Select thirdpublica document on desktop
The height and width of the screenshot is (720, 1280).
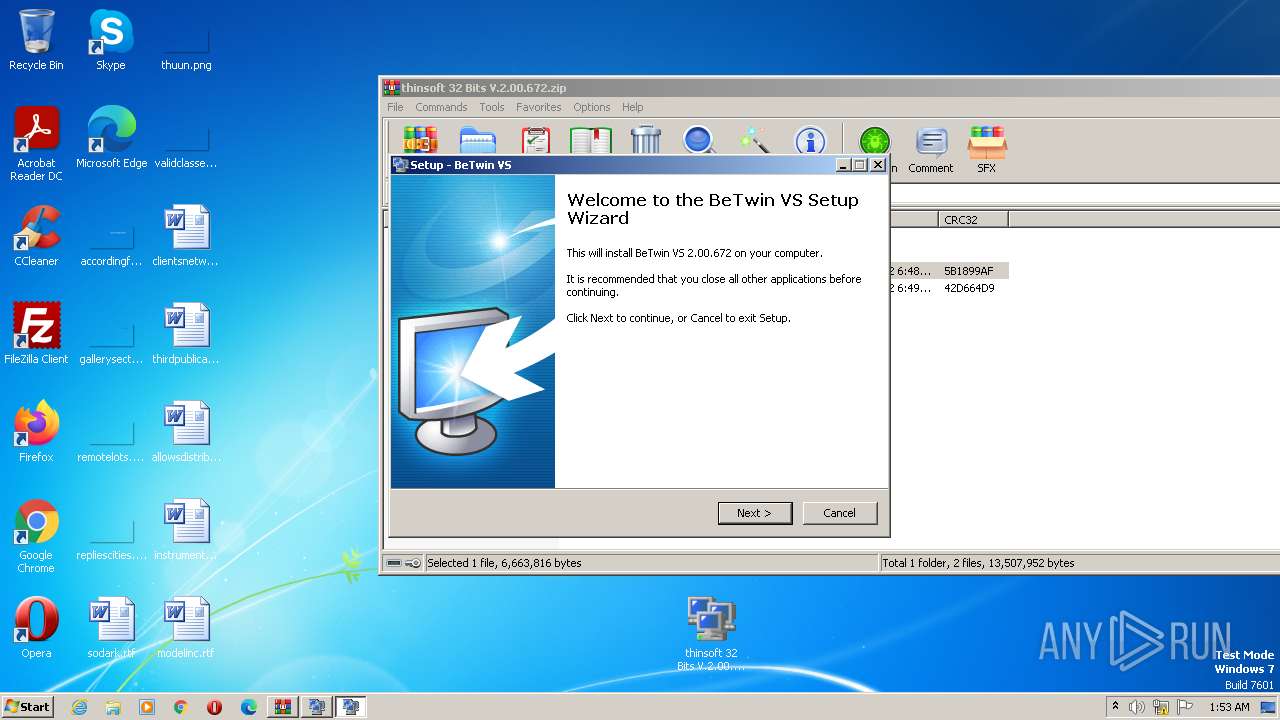point(186,334)
